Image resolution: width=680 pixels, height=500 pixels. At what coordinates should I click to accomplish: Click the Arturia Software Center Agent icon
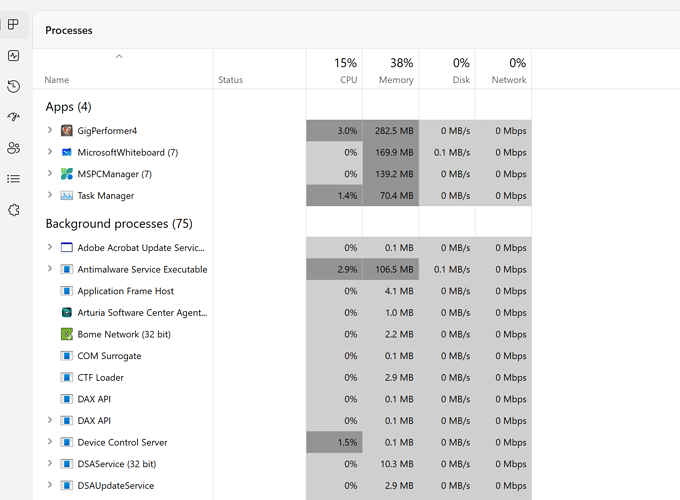(66, 312)
